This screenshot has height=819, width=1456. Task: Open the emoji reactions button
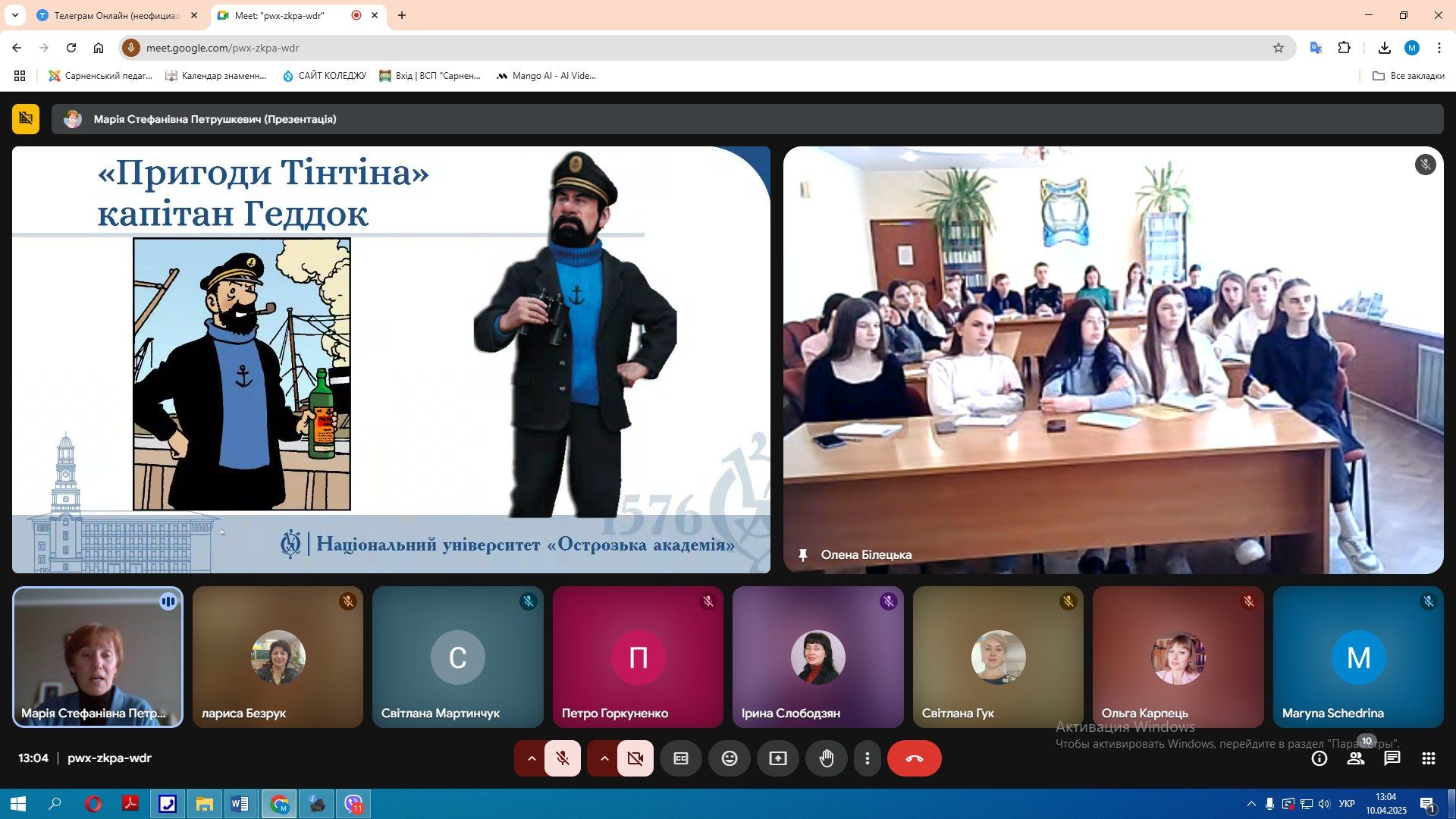click(x=730, y=758)
